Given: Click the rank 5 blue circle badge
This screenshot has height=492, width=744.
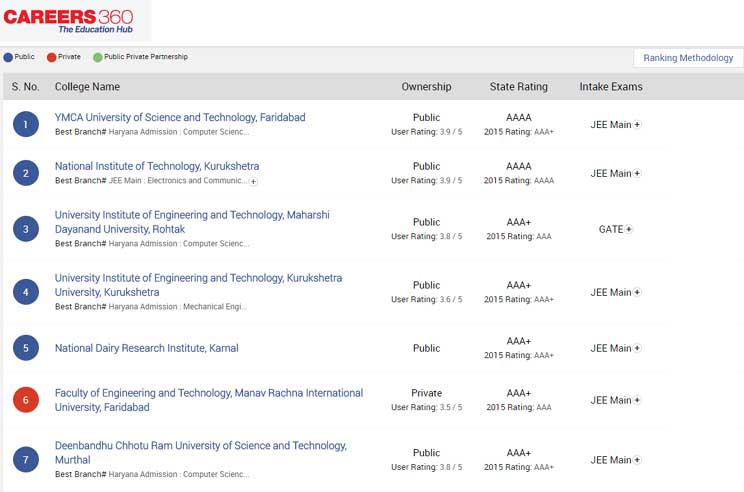Looking at the screenshot, I should tap(26, 348).
